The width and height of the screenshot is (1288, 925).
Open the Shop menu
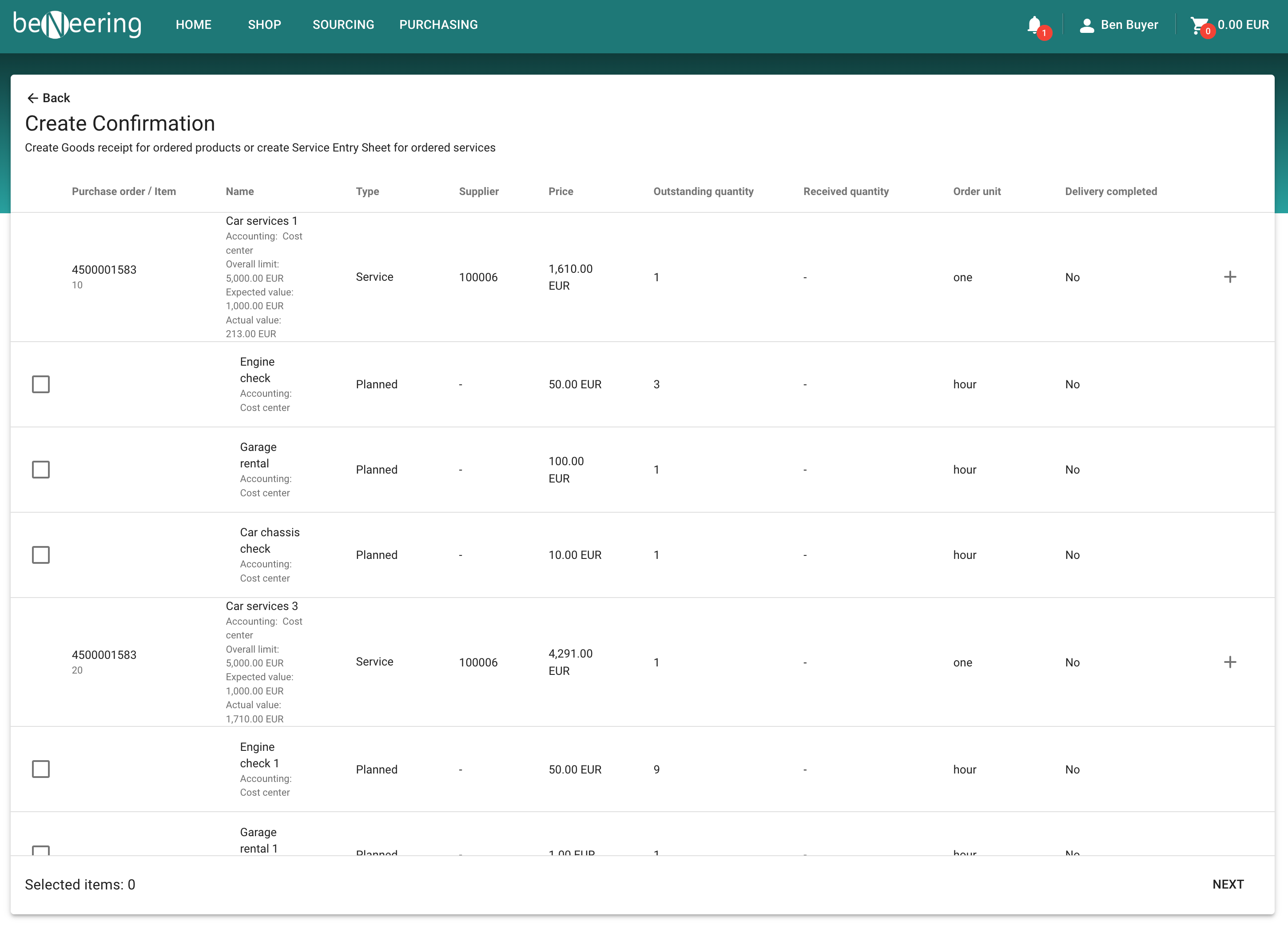click(264, 25)
